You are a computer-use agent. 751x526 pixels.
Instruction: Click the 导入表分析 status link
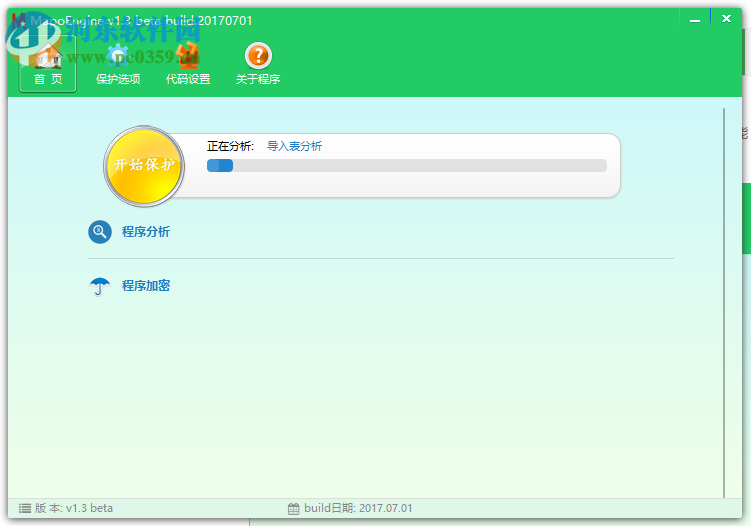coord(294,146)
